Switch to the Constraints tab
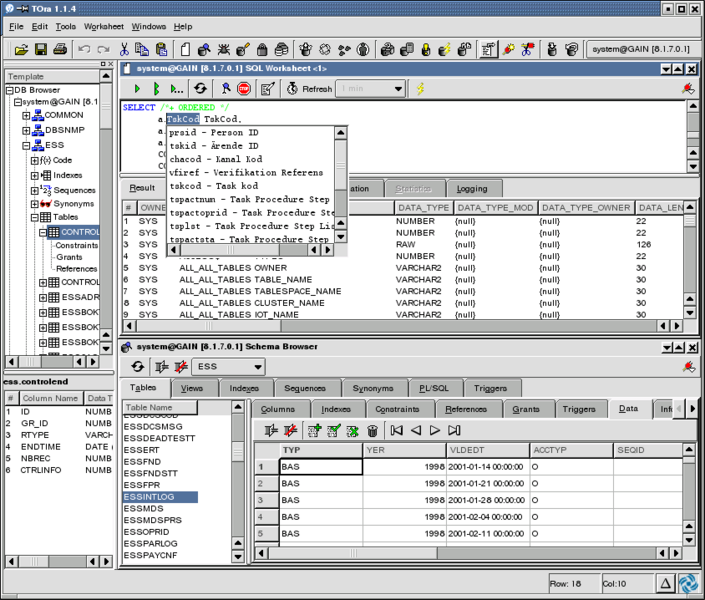 pyautogui.click(x=397, y=409)
